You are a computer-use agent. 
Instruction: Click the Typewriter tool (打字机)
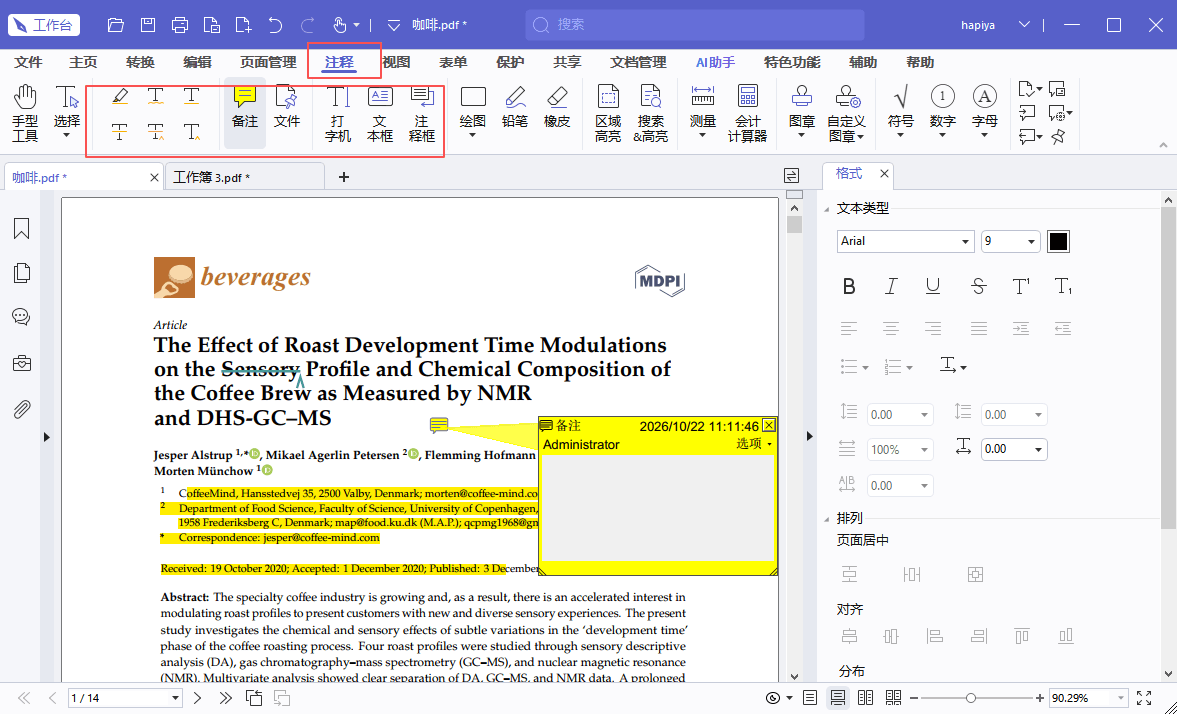pyautogui.click(x=338, y=113)
